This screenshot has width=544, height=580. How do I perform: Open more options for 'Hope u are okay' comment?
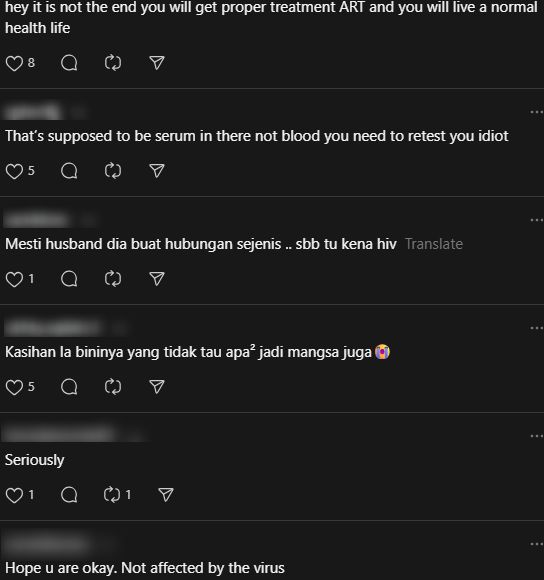coord(536,544)
